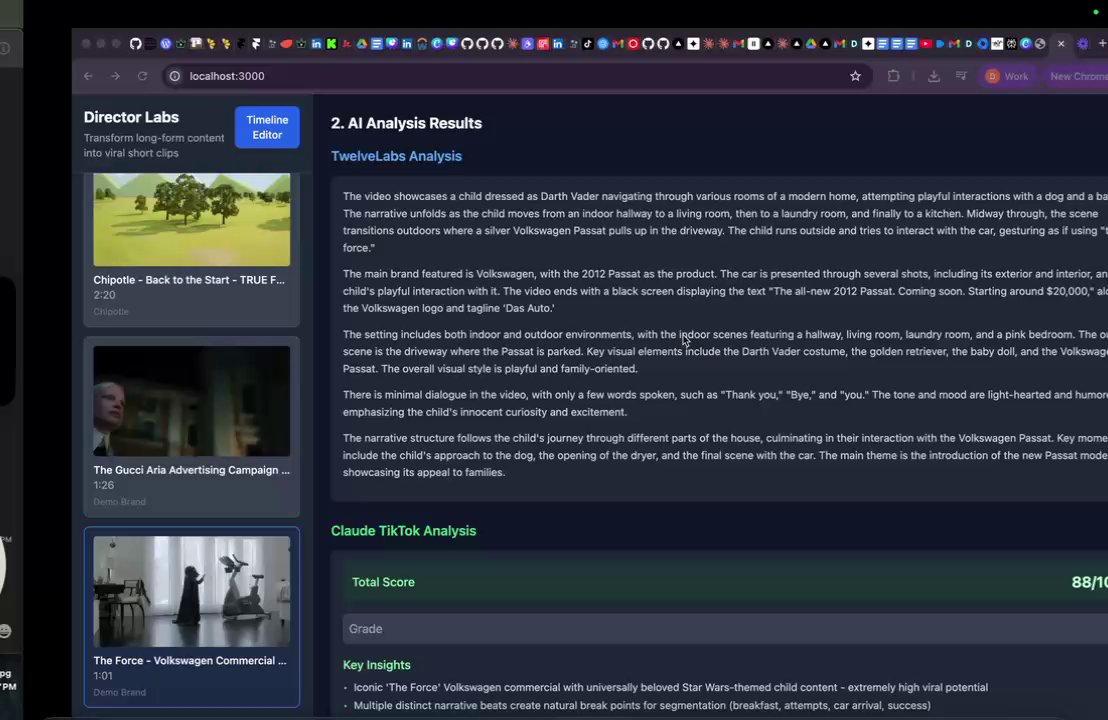Select The Force Volkswagen thumbnail
The image size is (1108, 720).
[x=191, y=591]
